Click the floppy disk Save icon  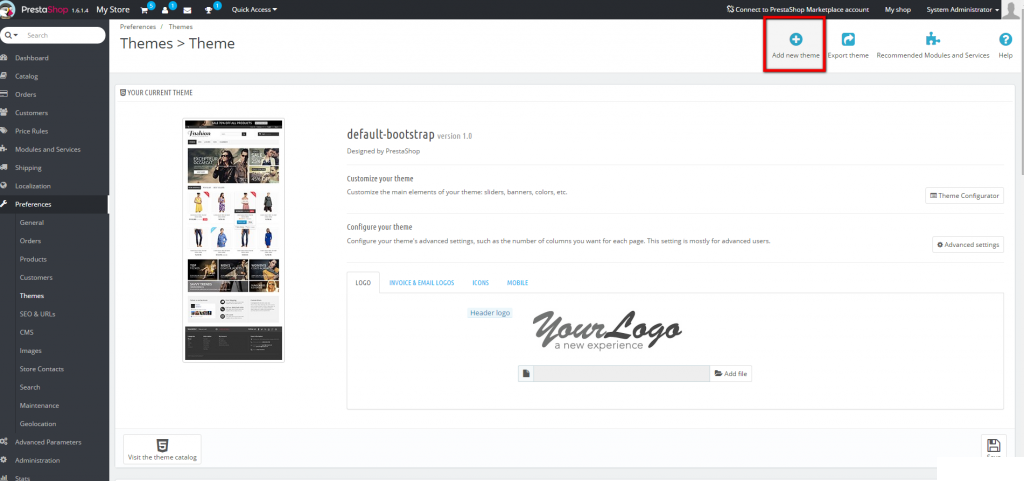click(x=993, y=446)
